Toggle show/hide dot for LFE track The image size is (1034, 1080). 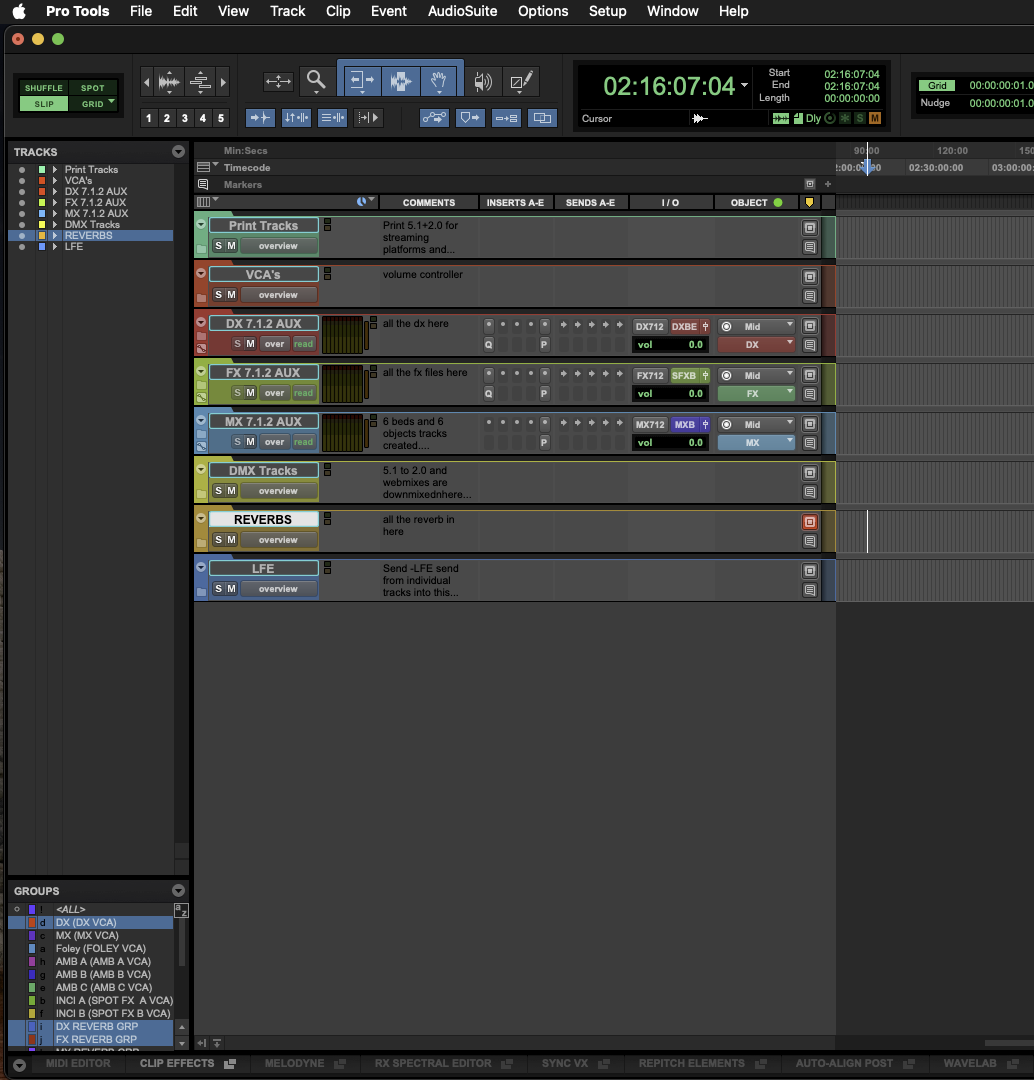(22, 247)
